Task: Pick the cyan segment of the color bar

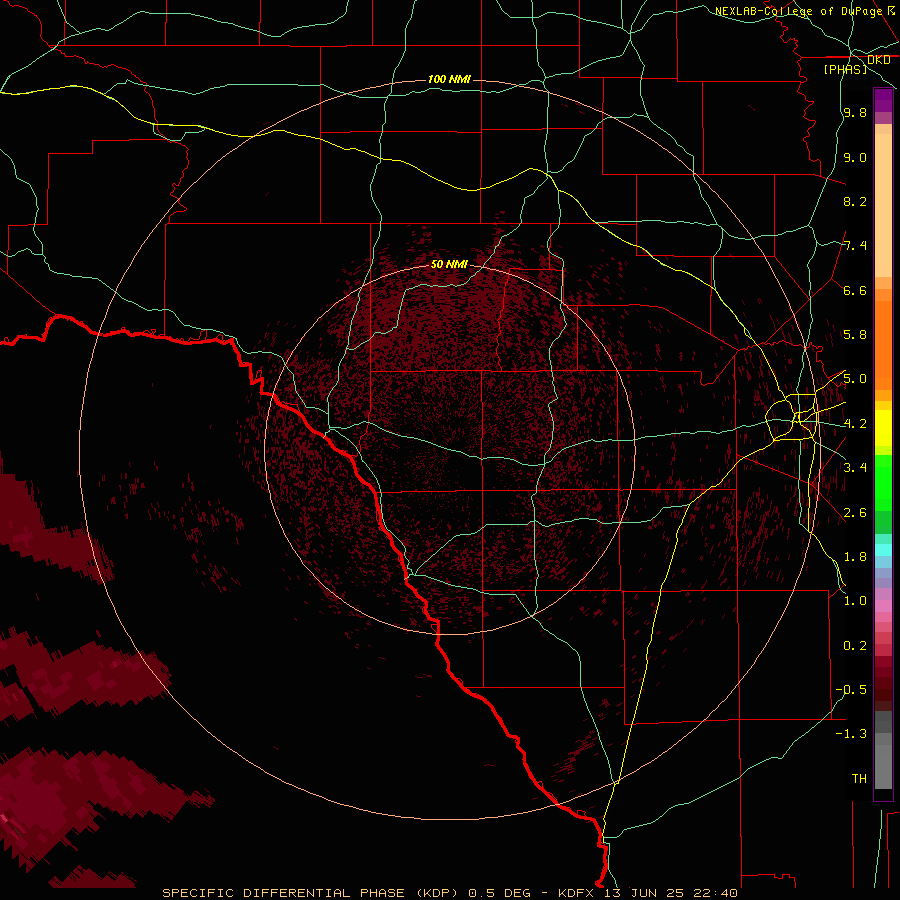Action: point(883,550)
